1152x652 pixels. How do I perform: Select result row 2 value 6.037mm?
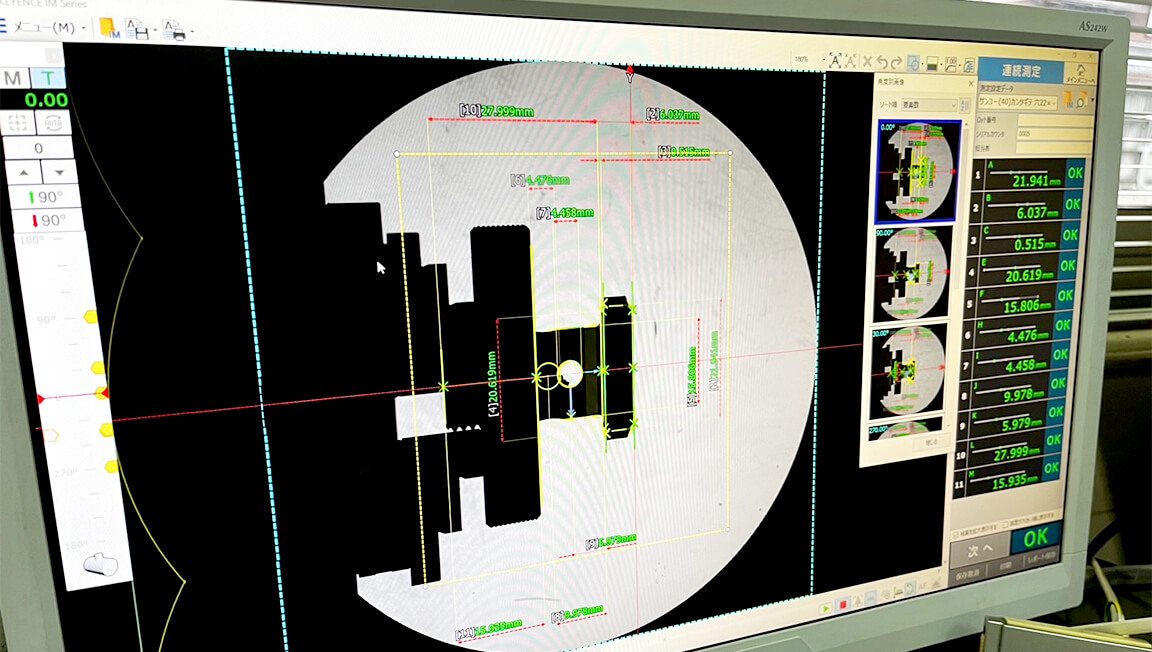click(x=1023, y=207)
